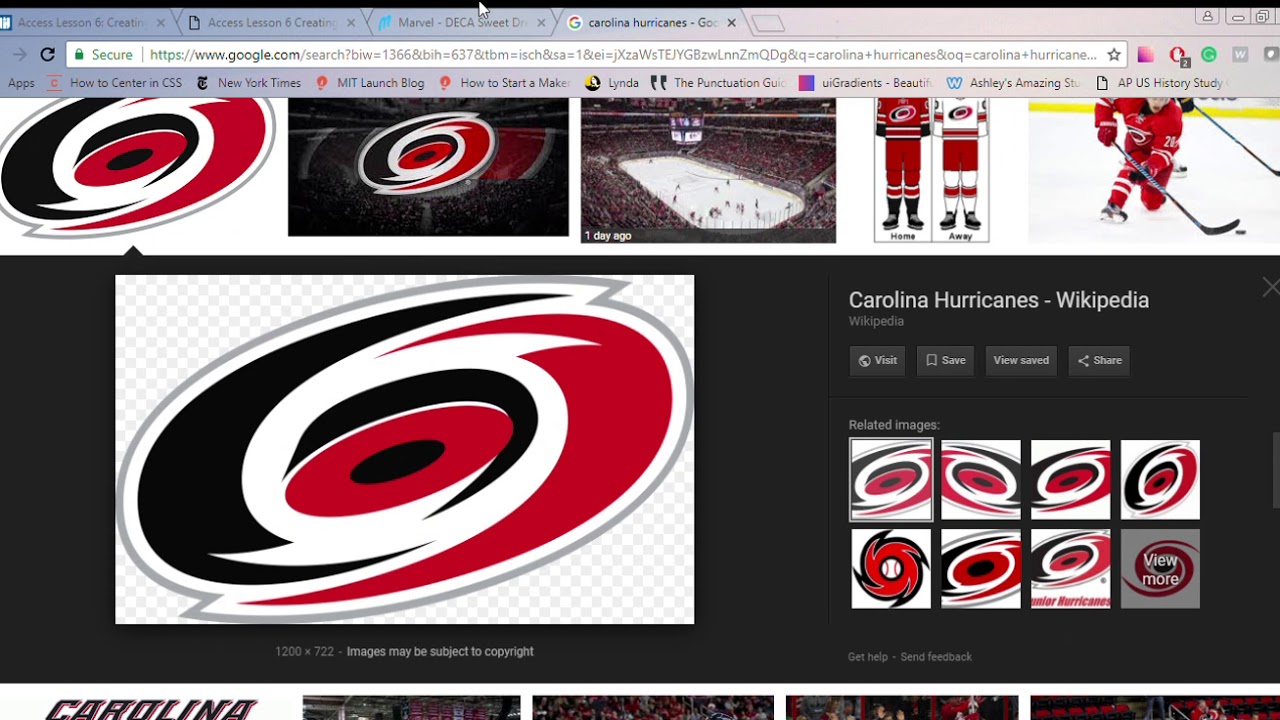Viewport: 1280px width, 720px height.
Task: Open Home and Away uniforms thumbnail
Action: coord(931,170)
